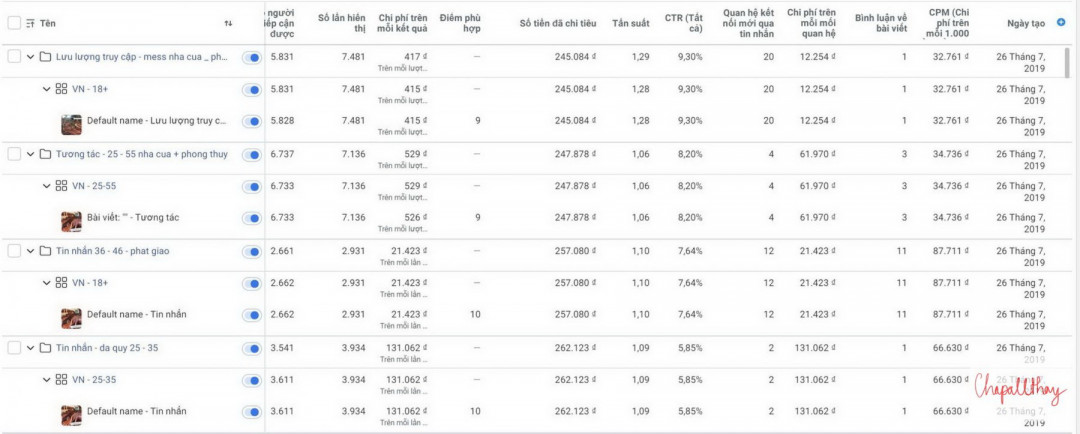
Task: Sort by Ngày tạo column header
Action: coord(1026,23)
